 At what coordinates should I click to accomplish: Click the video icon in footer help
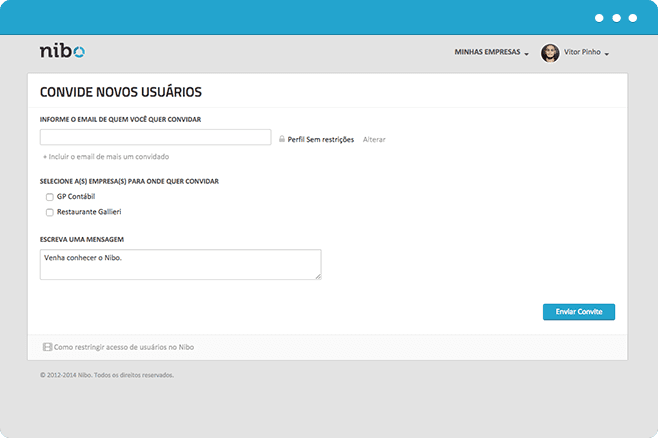click(47, 347)
